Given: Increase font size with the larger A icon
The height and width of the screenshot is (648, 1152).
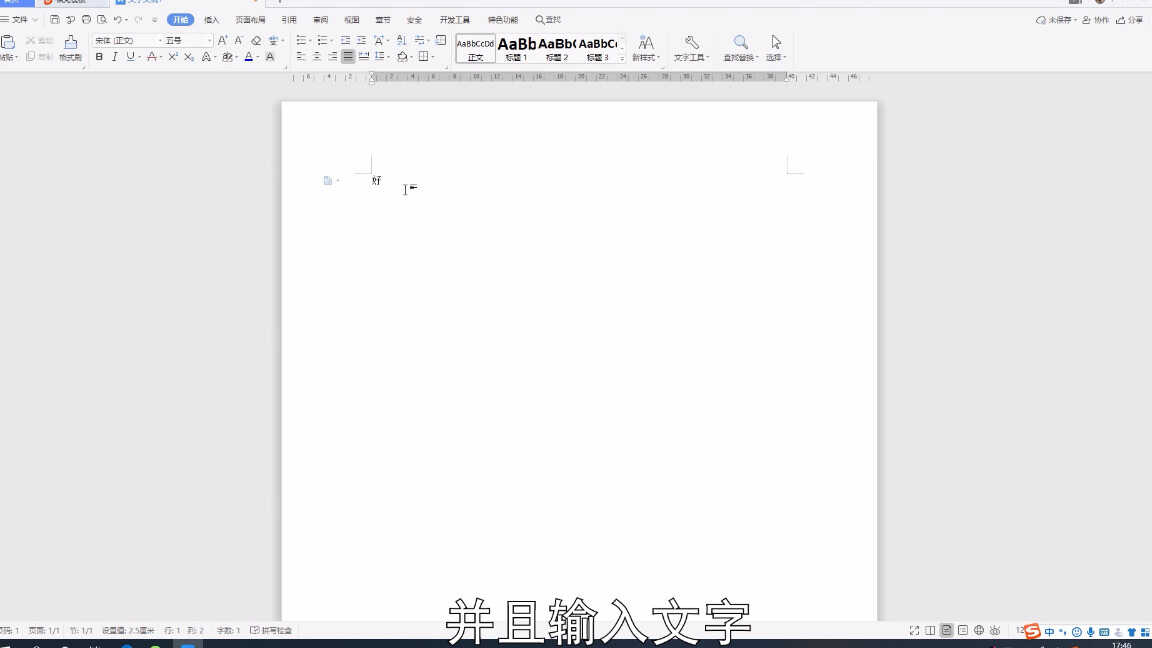Looking at the screenshot, I should pyautogui.click(x=222, y=40).
